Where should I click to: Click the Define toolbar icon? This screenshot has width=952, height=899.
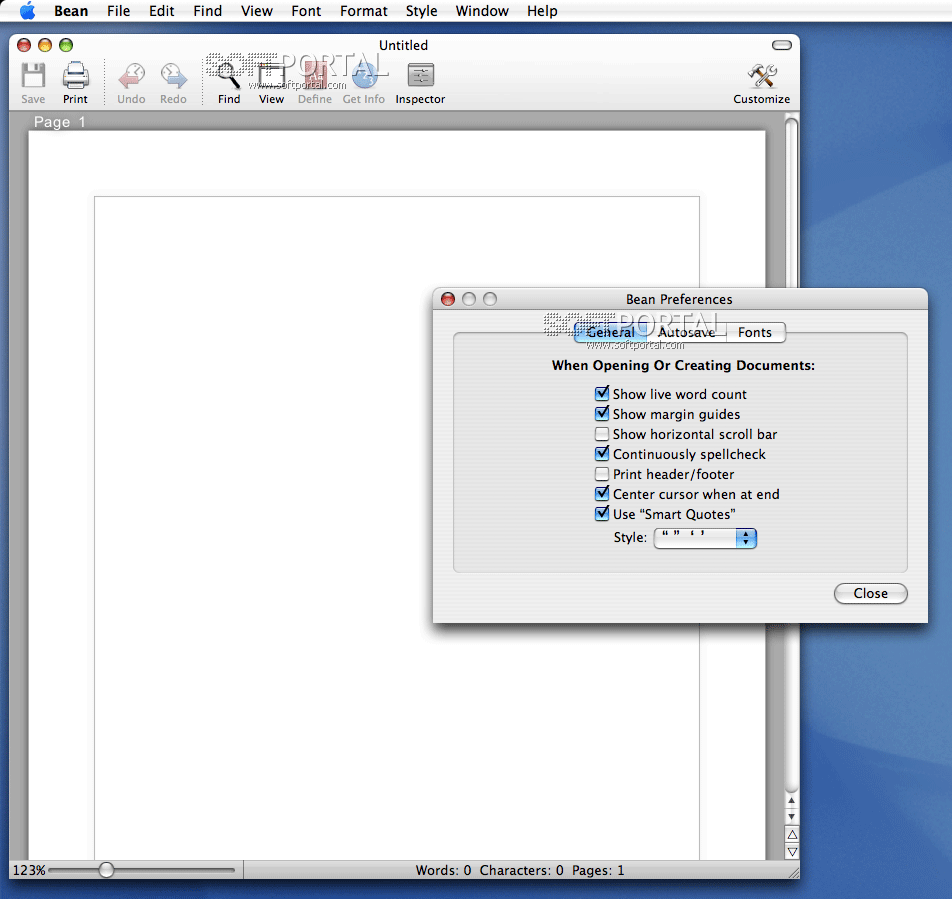click(x=314, y=76)
